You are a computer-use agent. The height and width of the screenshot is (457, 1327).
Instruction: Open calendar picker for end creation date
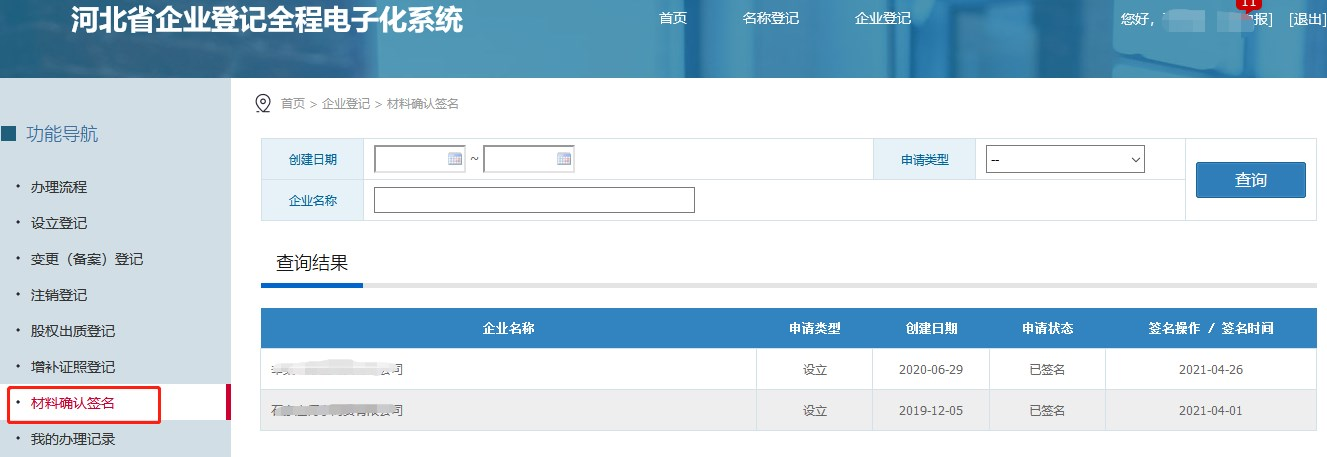[564, 159]
